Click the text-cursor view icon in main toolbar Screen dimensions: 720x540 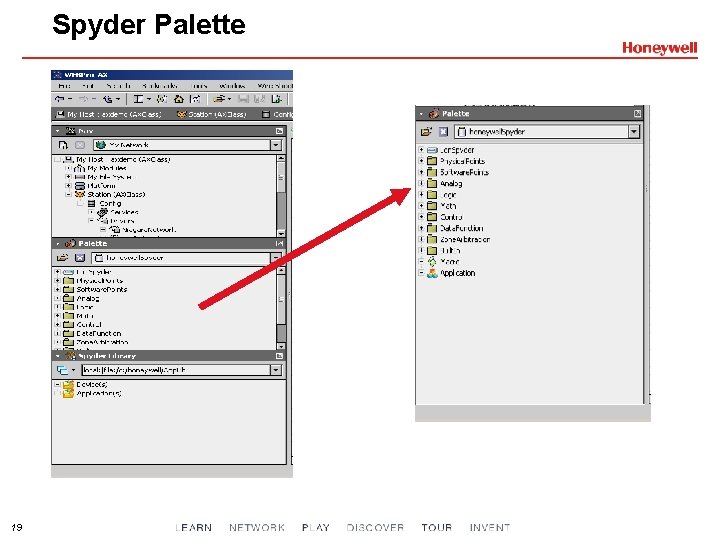(x=138, y=99)
